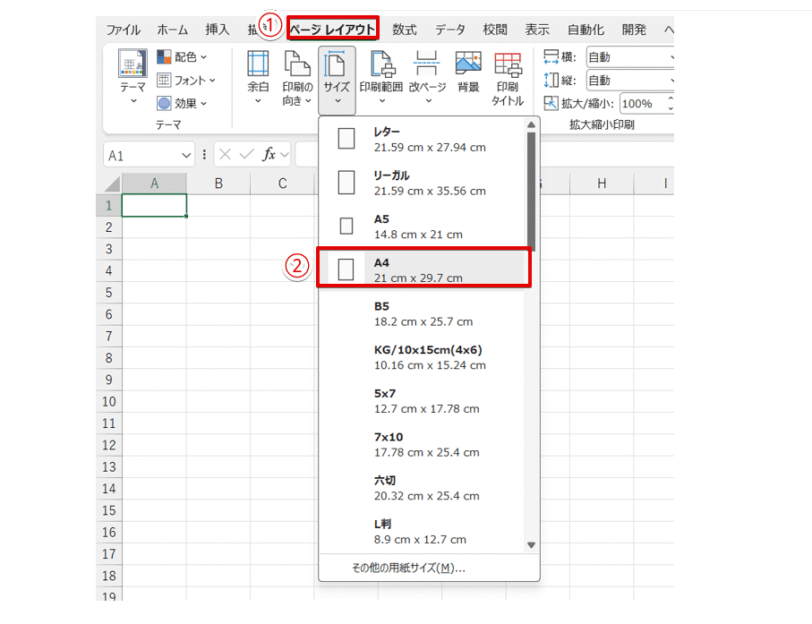Click the 拡大/縮小 (Scale) icon

point(551,100)
